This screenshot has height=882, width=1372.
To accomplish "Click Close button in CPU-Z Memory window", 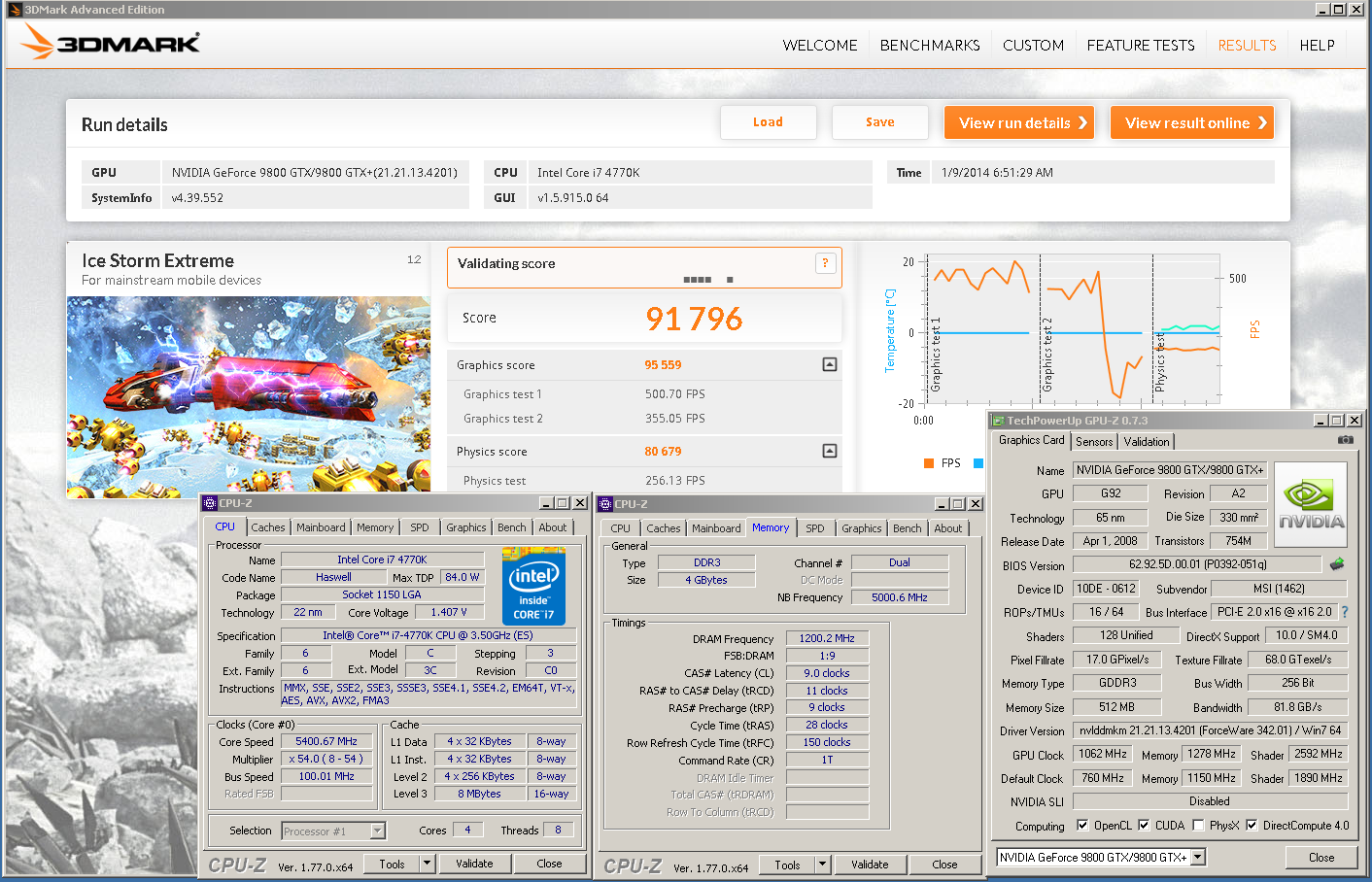I will 944,865.
